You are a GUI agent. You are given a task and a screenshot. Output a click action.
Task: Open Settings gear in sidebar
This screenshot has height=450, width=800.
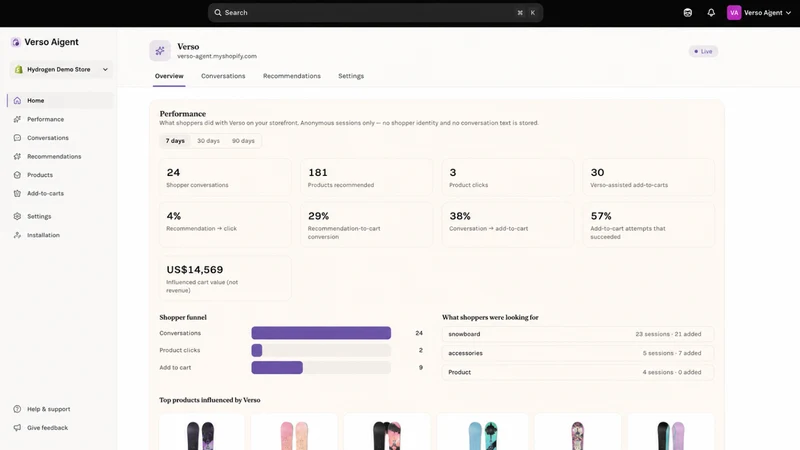[17, 216]
